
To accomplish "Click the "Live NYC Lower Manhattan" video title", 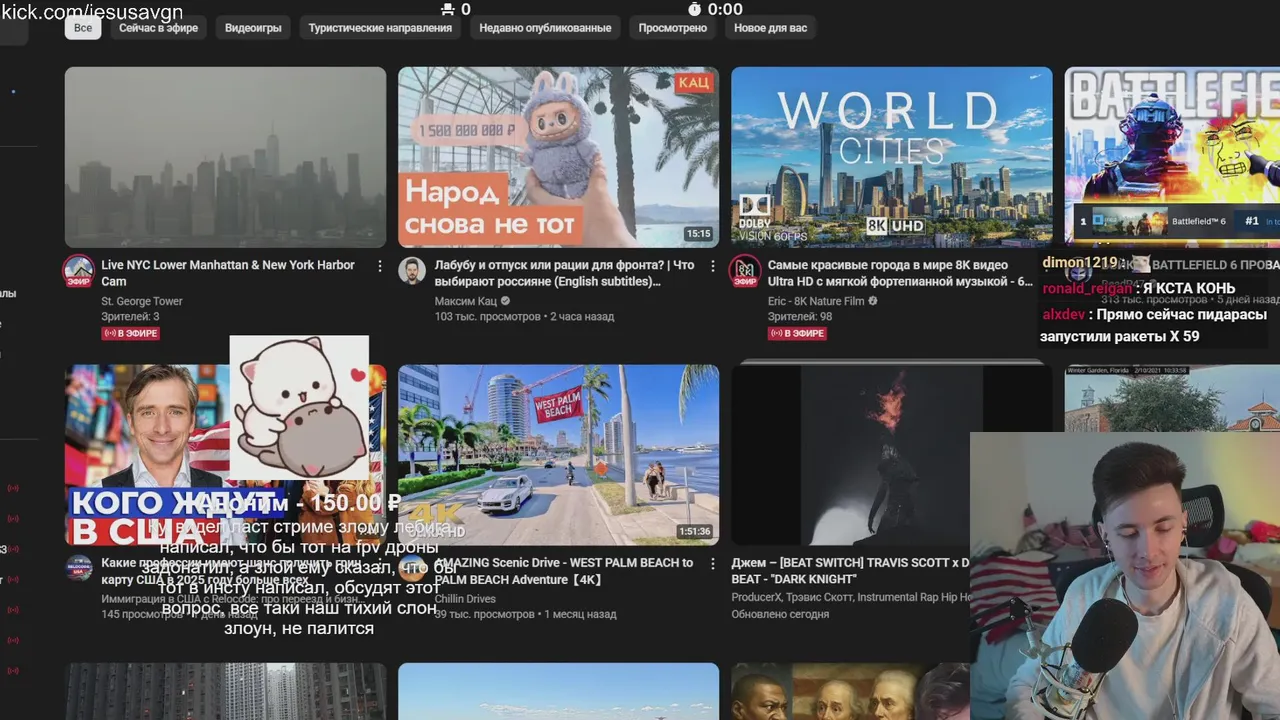I will click(228, 273).
